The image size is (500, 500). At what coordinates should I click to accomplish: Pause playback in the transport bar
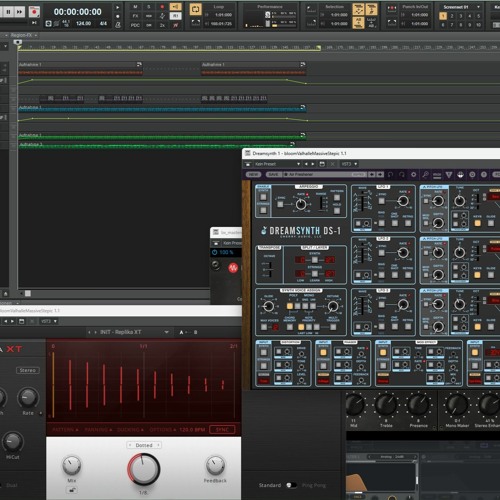point(8,12)
